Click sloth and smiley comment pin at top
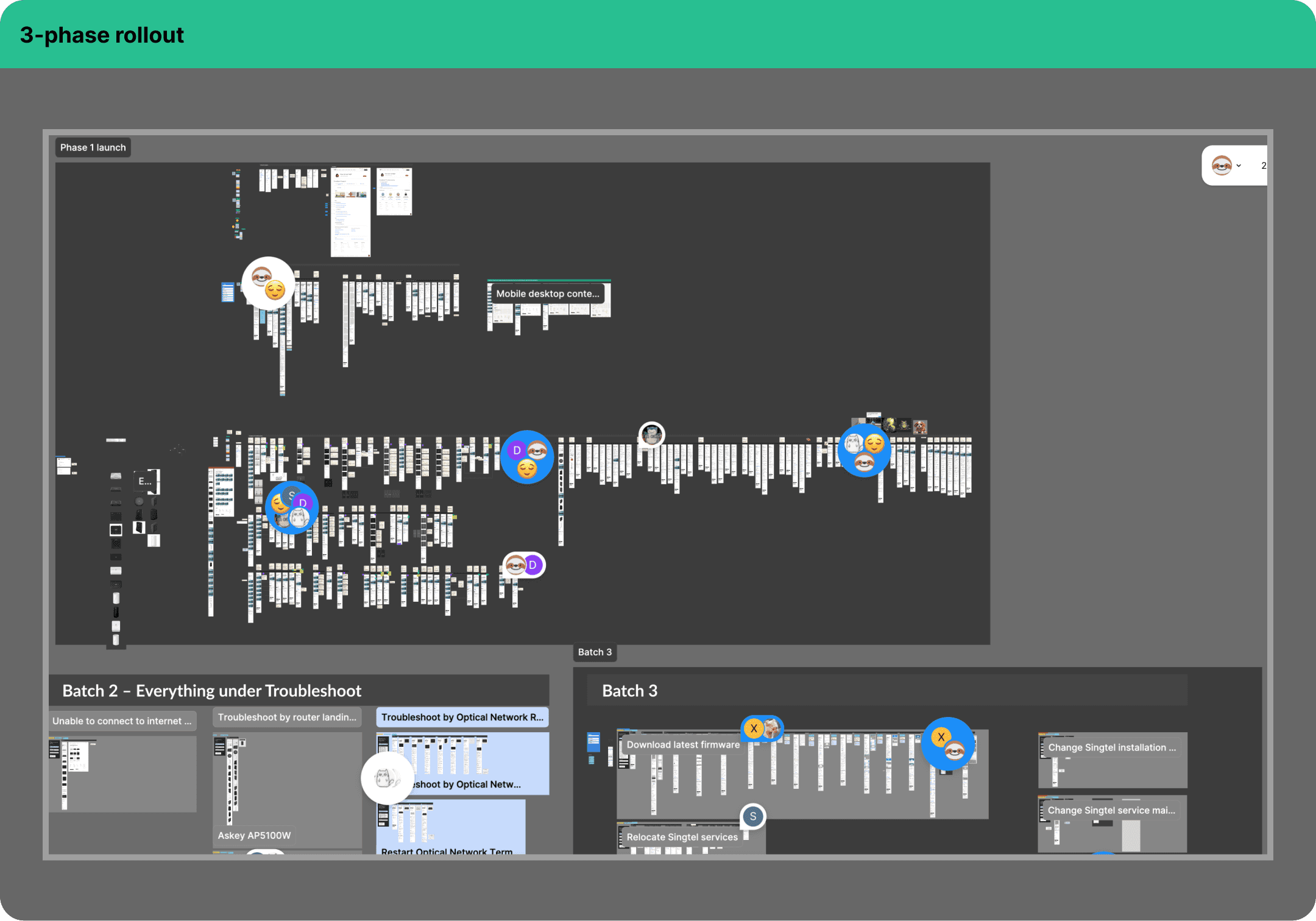Image resolution: width=1316 pixels, height=921 pixels. click(x=269, y=283)
